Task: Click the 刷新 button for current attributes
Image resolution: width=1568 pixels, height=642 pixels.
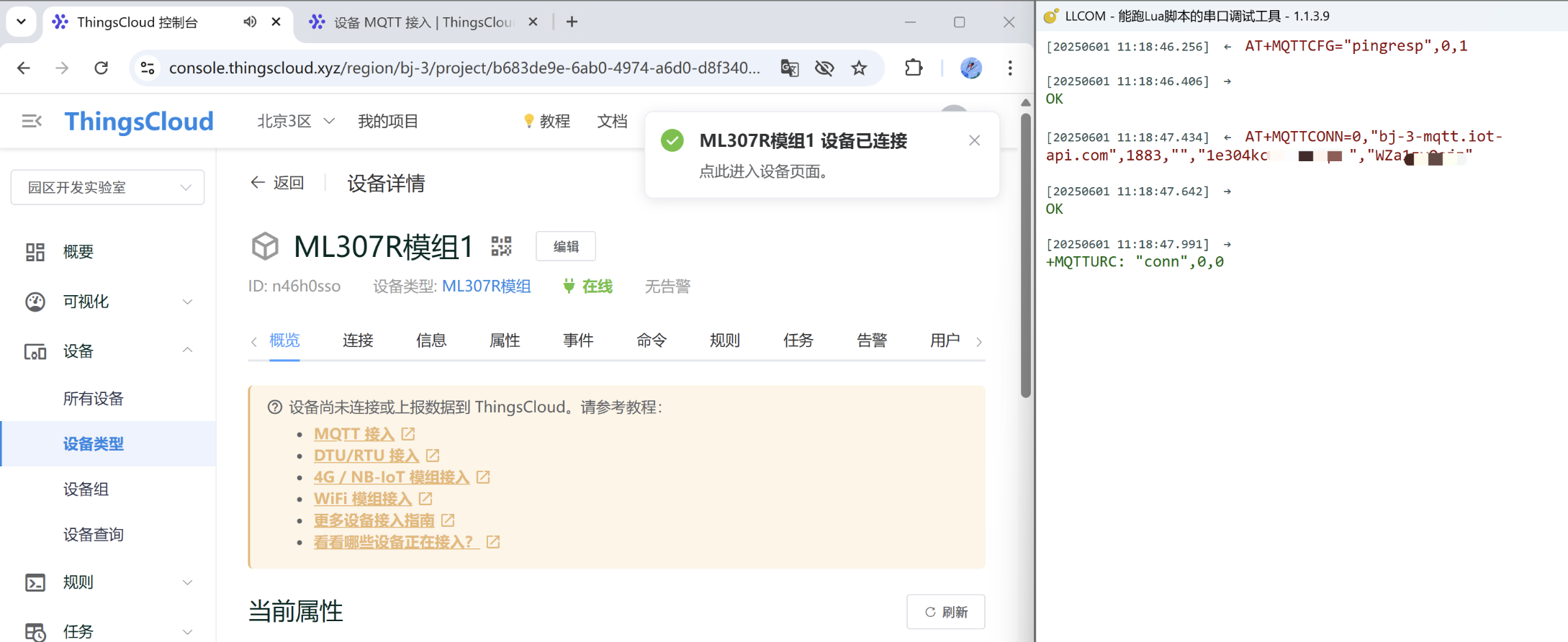Action: (945, 612)
